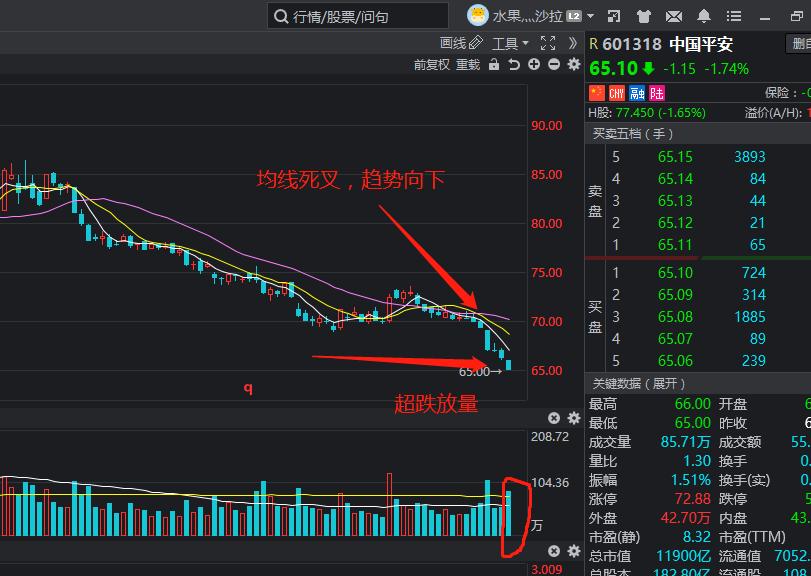Click the zoom-in plus icon above chart
The width and height of the screenshot is (811, 576).
(x=533, y=64)
